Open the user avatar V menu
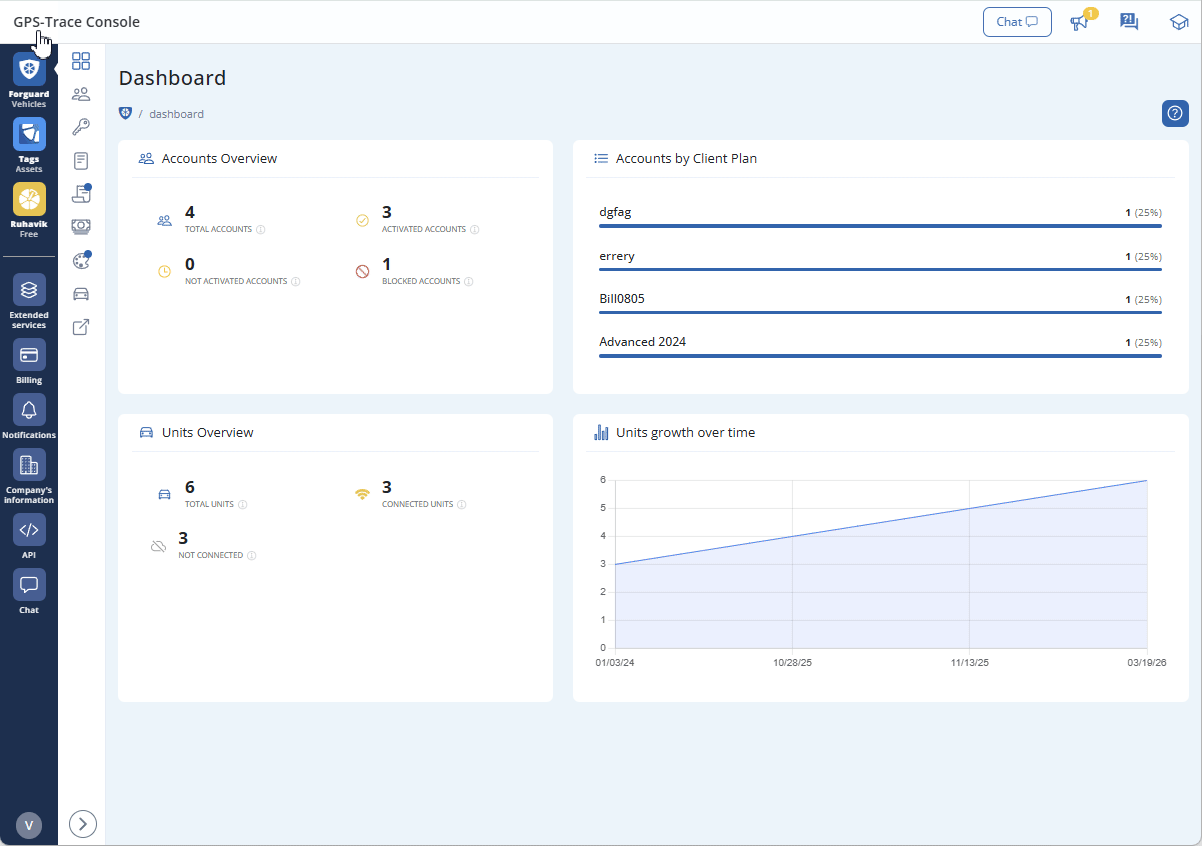This screenshot has width=1202, height=846. [x=29, y=825]
